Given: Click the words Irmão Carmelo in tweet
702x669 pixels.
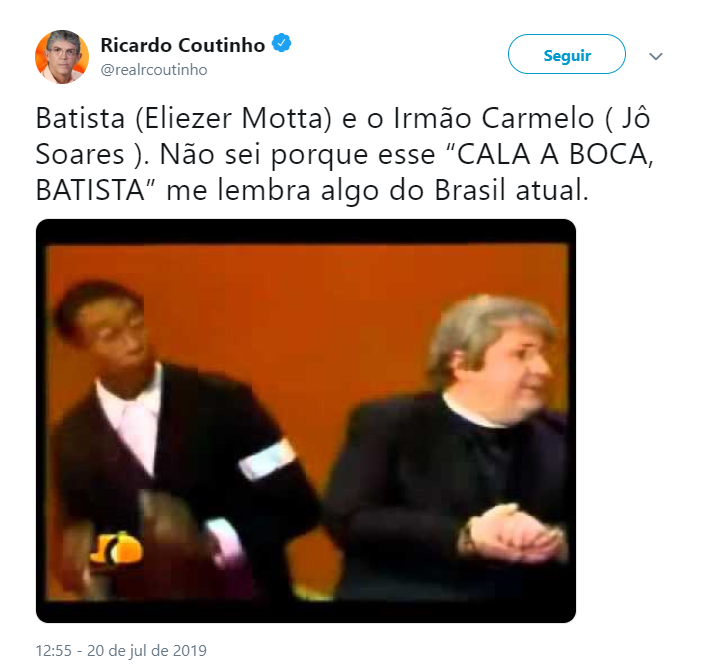Looking at the screenshot, I should (x=494, y=119).
